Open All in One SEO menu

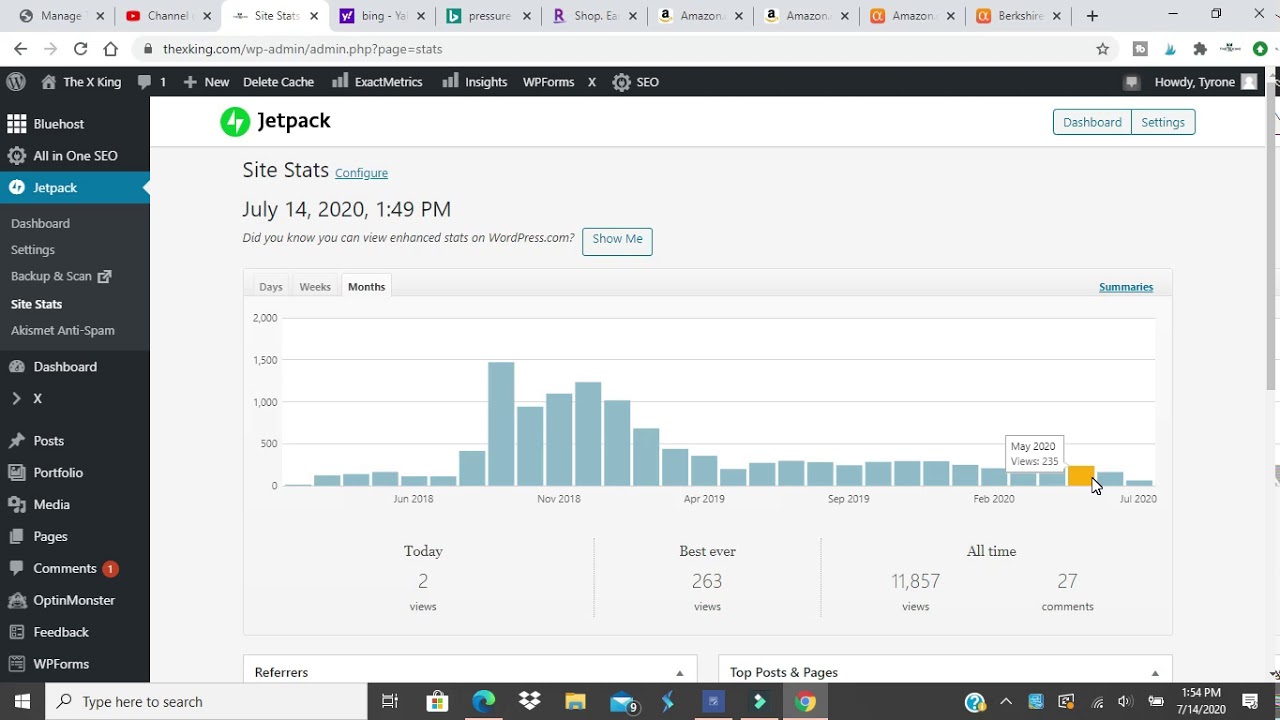click(75, 156)
